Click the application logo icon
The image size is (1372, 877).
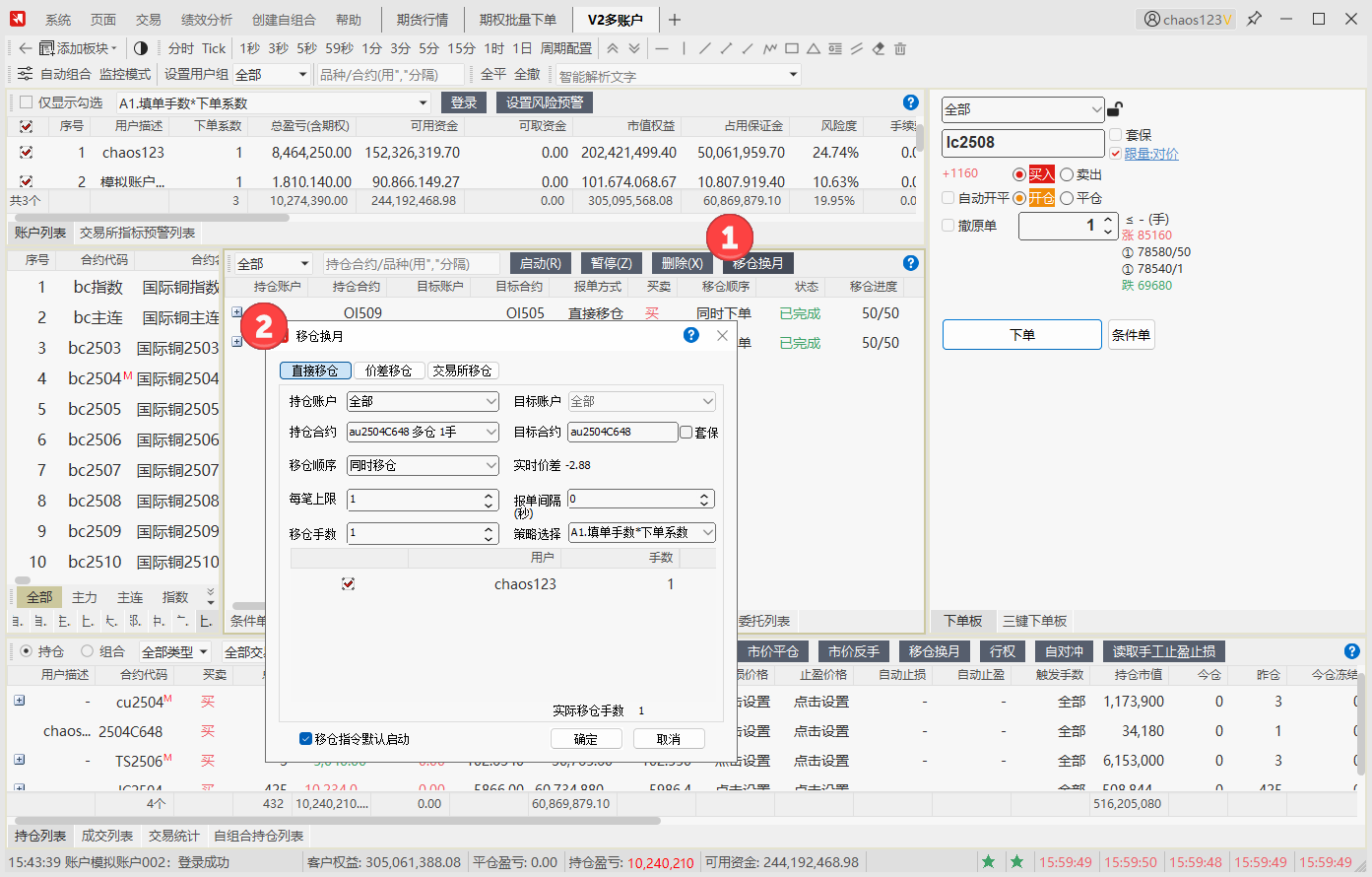(x=19, y=20)
